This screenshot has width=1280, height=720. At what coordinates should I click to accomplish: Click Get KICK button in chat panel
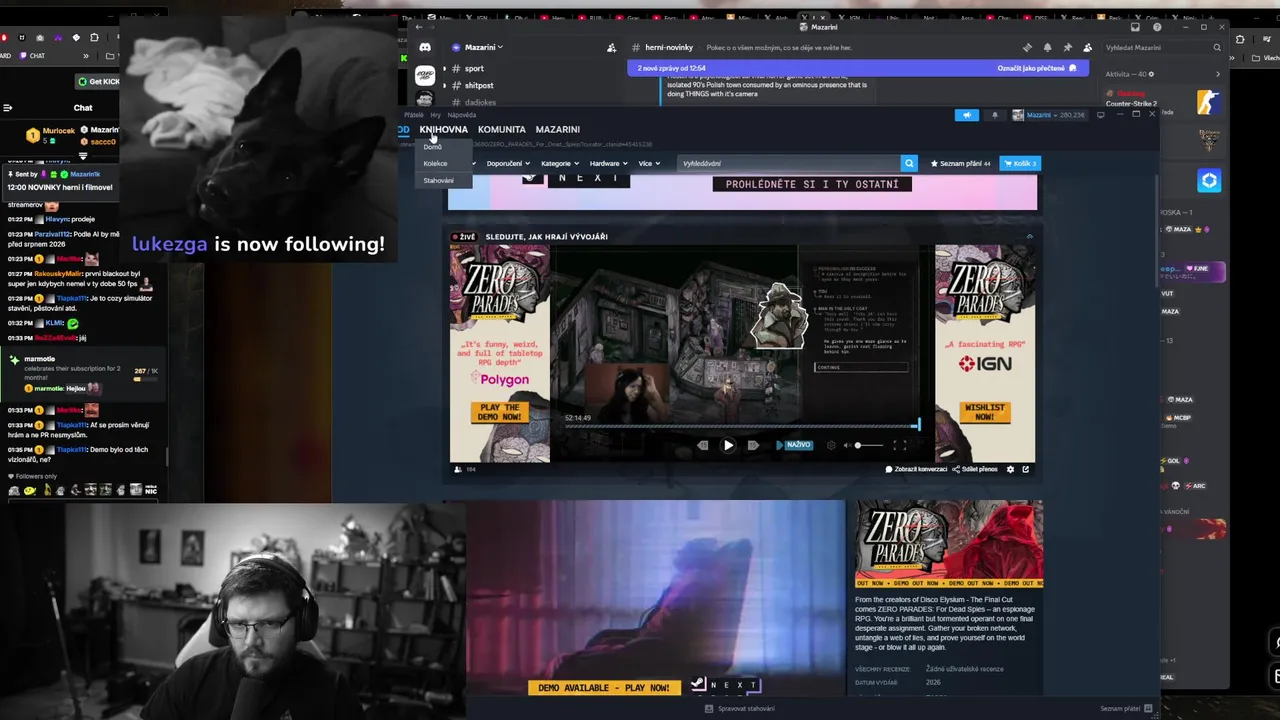point(97,81)
